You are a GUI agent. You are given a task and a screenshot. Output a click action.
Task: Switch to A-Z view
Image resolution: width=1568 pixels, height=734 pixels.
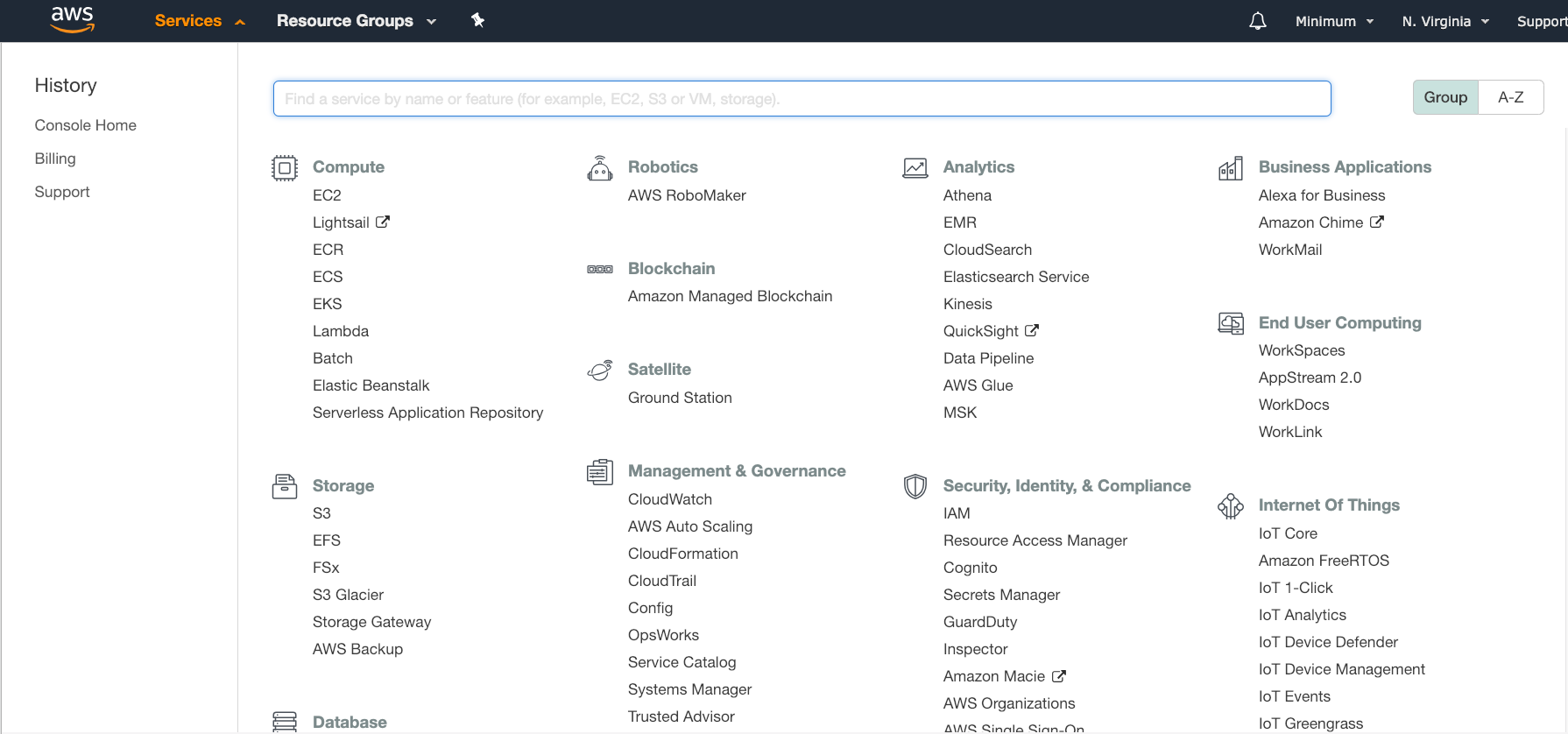click(1511, 97)
